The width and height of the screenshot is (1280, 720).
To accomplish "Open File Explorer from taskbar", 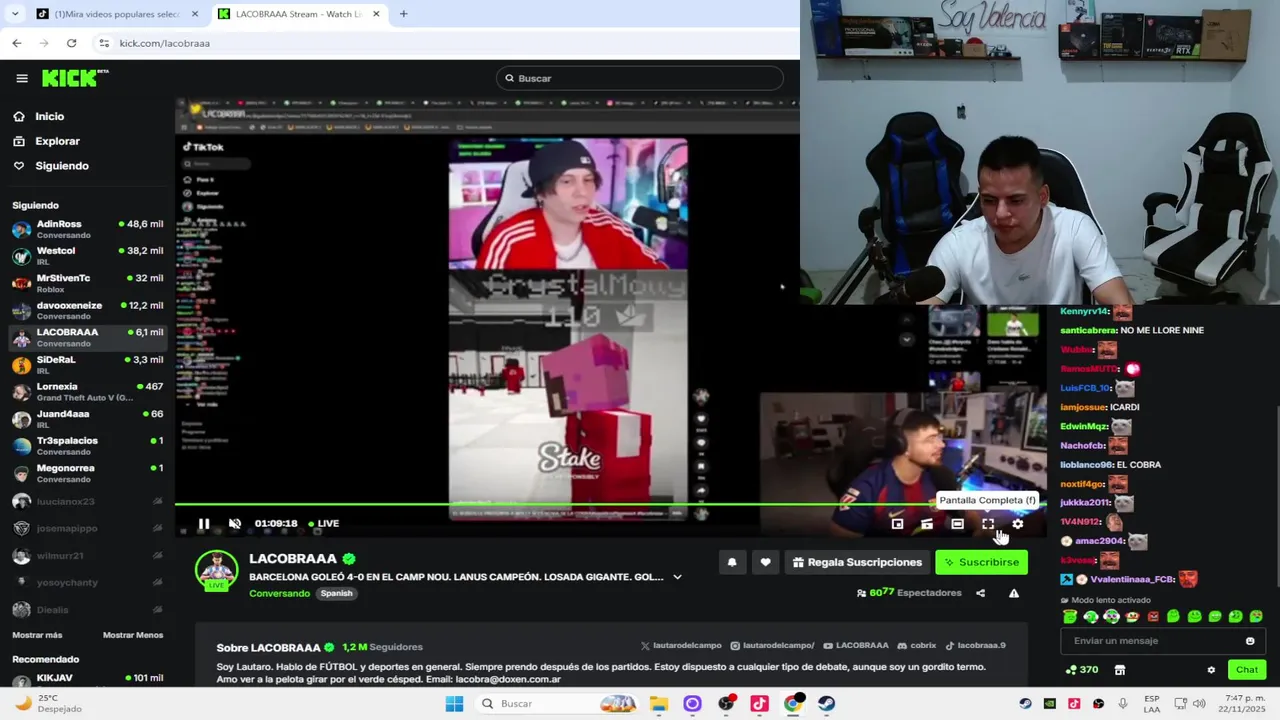I will 658,704.
